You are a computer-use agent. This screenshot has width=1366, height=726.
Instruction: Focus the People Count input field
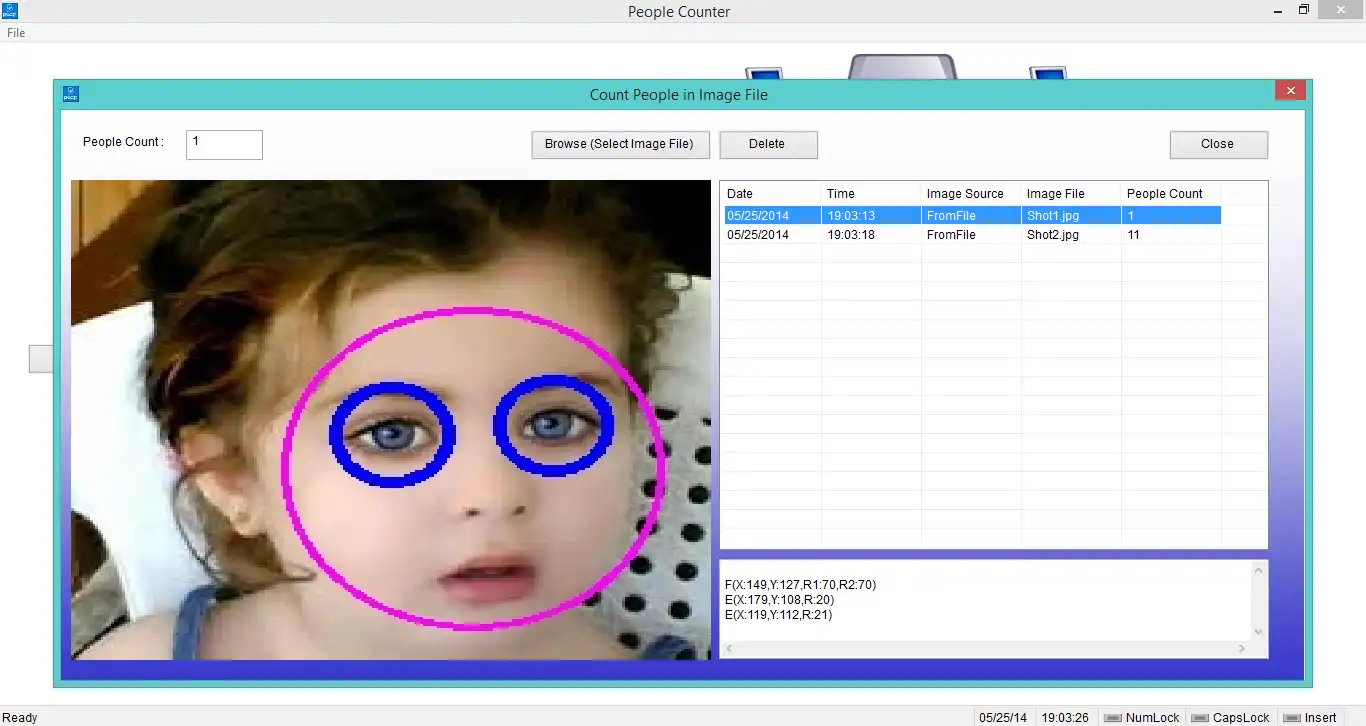tap(224, 144)
